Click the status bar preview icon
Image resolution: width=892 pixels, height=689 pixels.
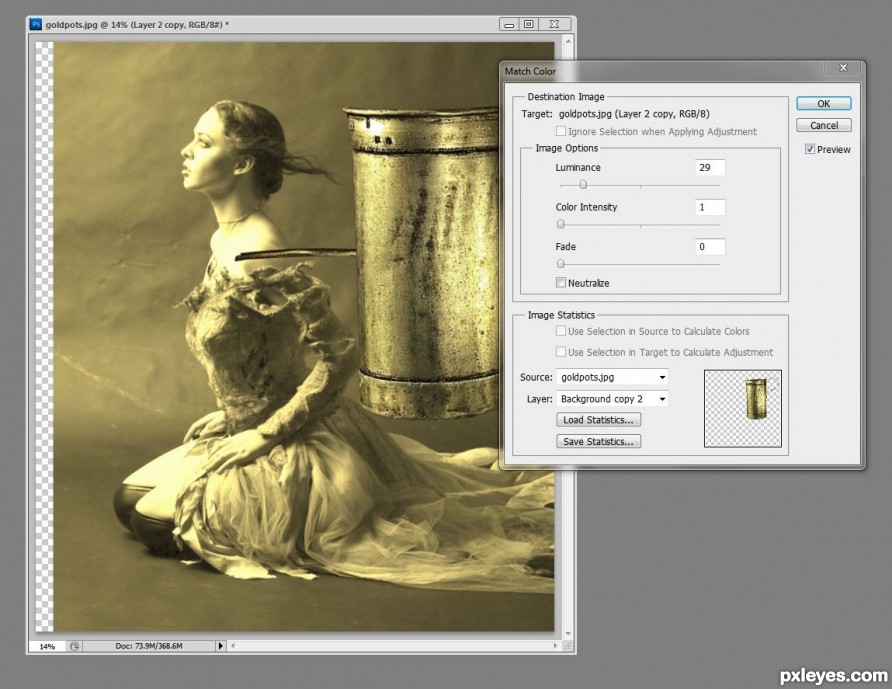[74, 646]
